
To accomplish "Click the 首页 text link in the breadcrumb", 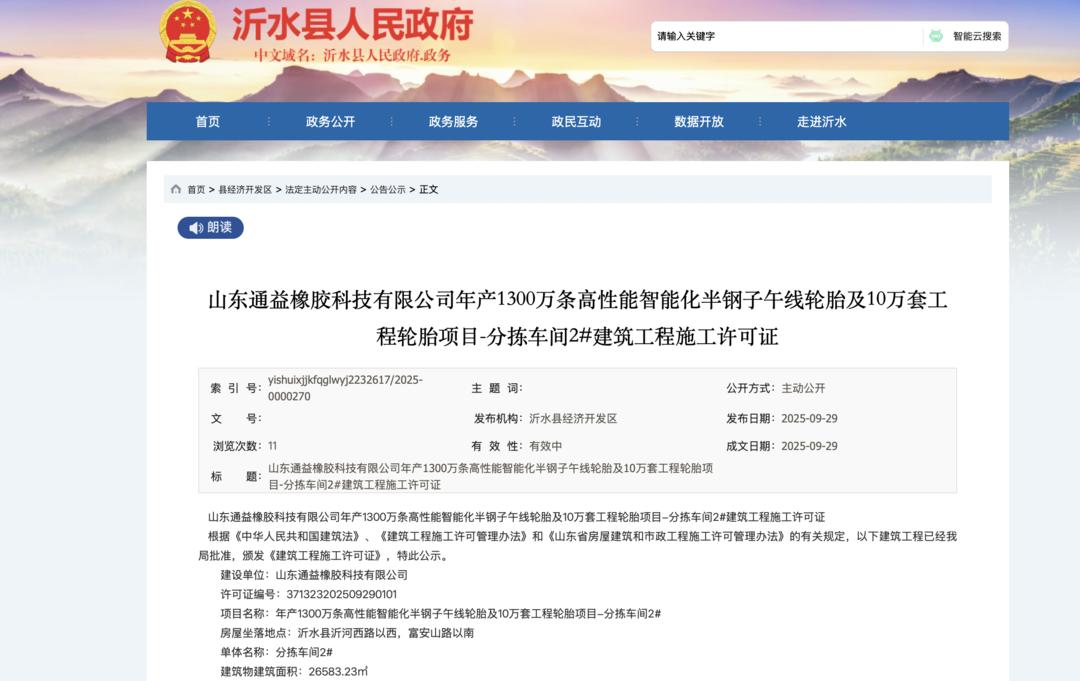I will coord(196,189).
